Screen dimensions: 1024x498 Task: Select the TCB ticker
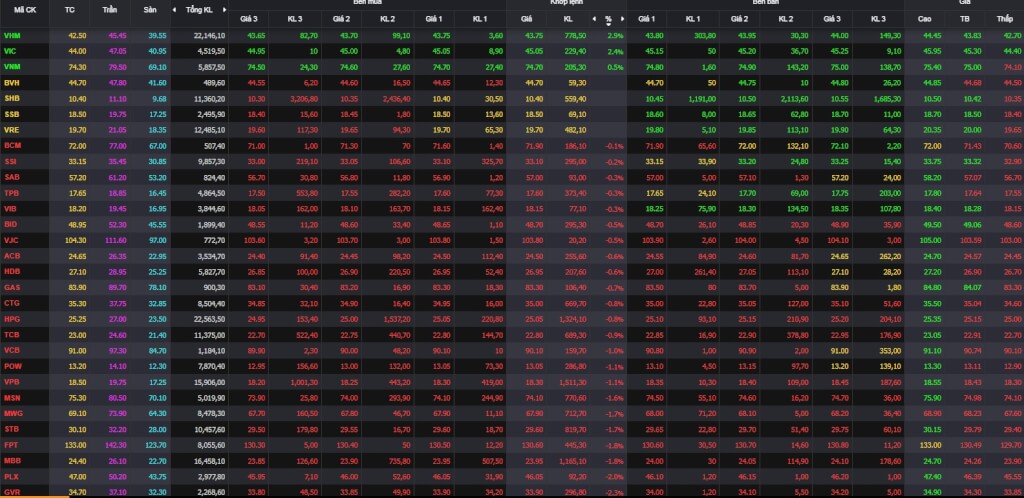[12, 334]
